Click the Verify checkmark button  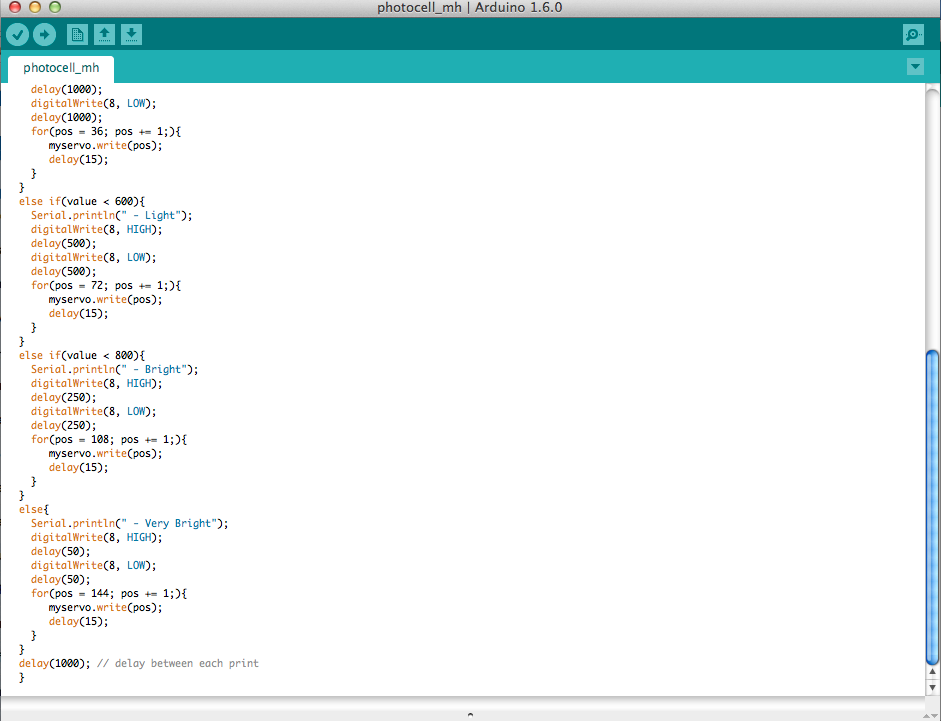(x=17, y=35)
